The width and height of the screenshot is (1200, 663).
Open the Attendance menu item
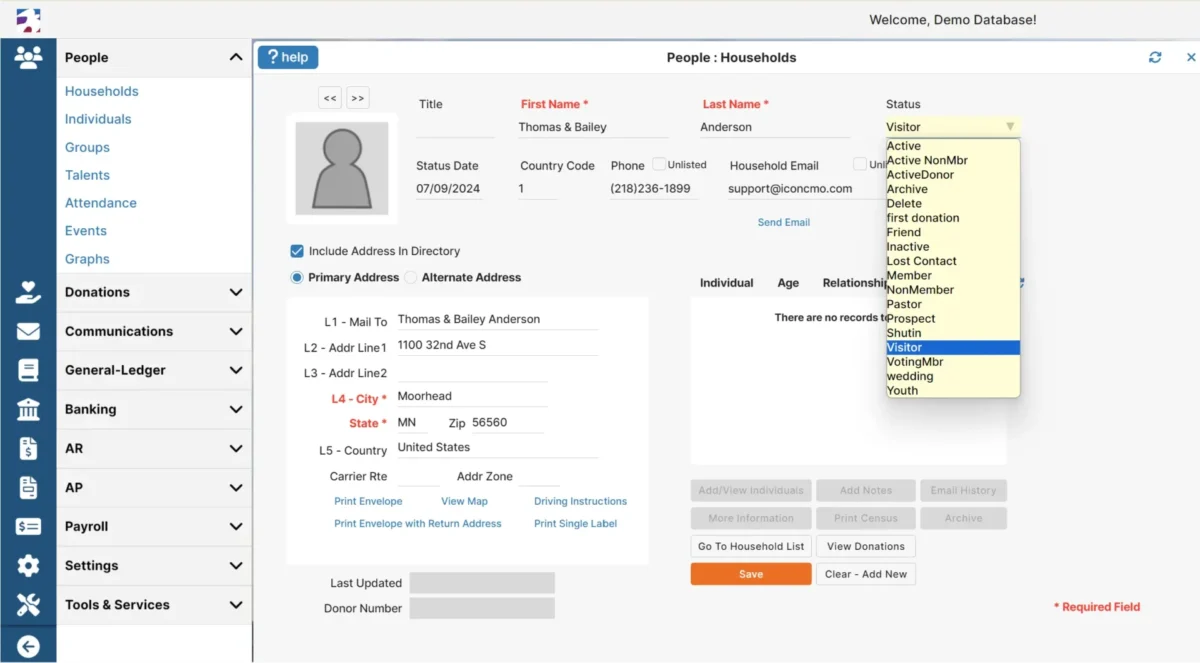tap(101, 203)
